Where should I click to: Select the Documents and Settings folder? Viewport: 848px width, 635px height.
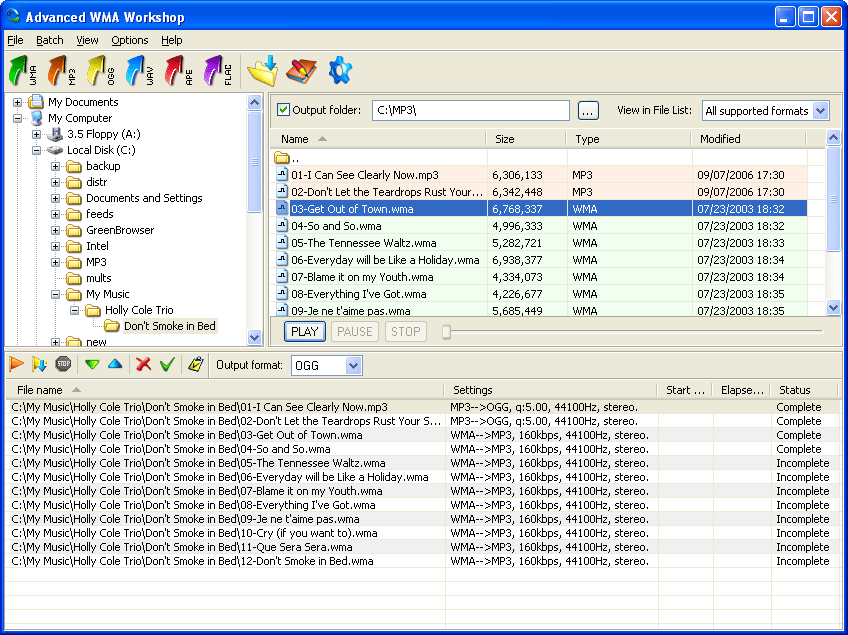(x=144, y=198)
